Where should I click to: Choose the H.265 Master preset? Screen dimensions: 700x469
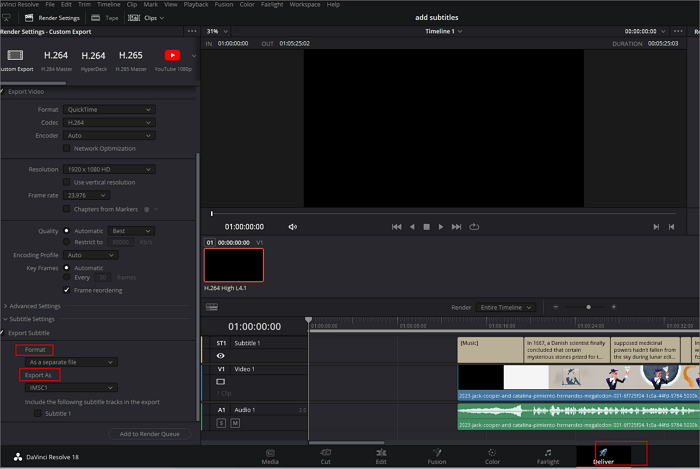131,60
